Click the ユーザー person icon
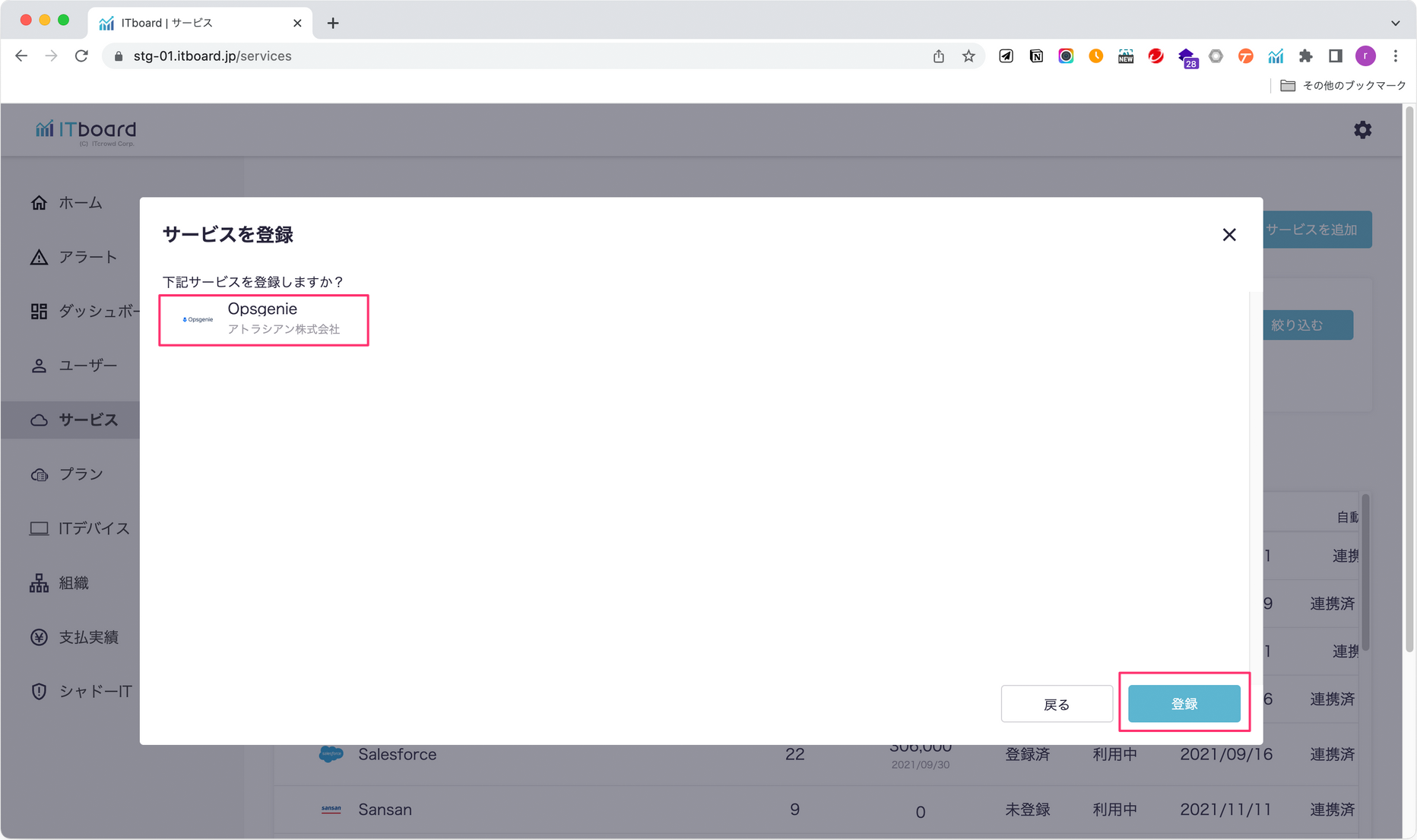The image size is (1417, 840). pyautogui.click(x=39, y=366)
